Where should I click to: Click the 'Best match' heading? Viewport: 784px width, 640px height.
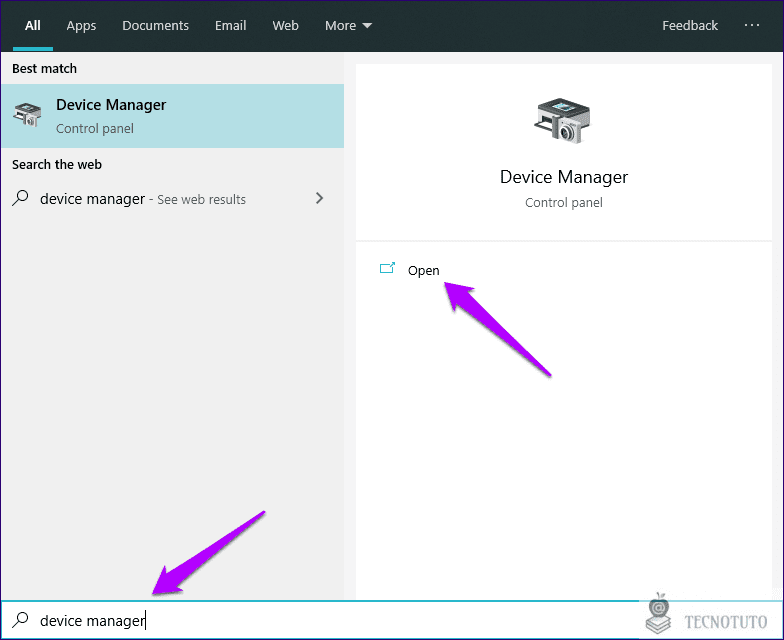click(44, 68)
